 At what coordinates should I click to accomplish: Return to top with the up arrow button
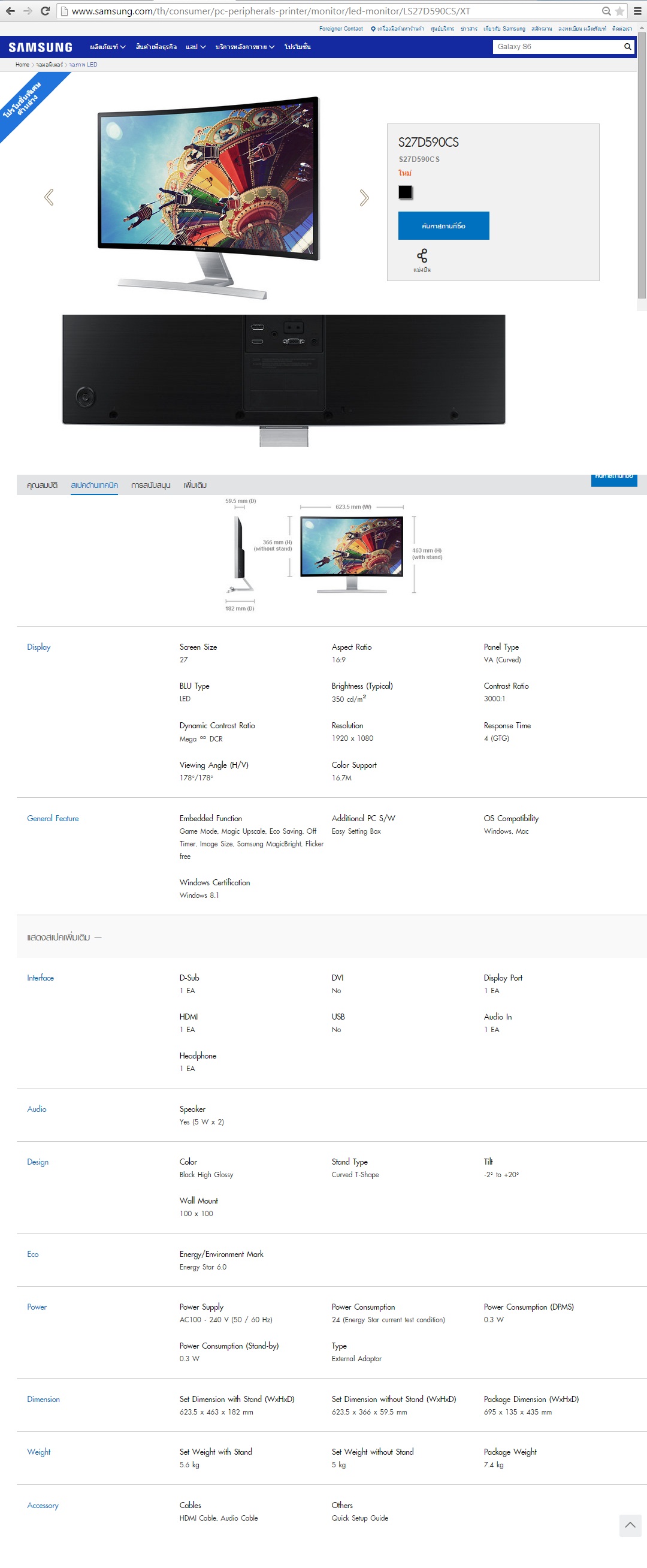coord(630,1525)
